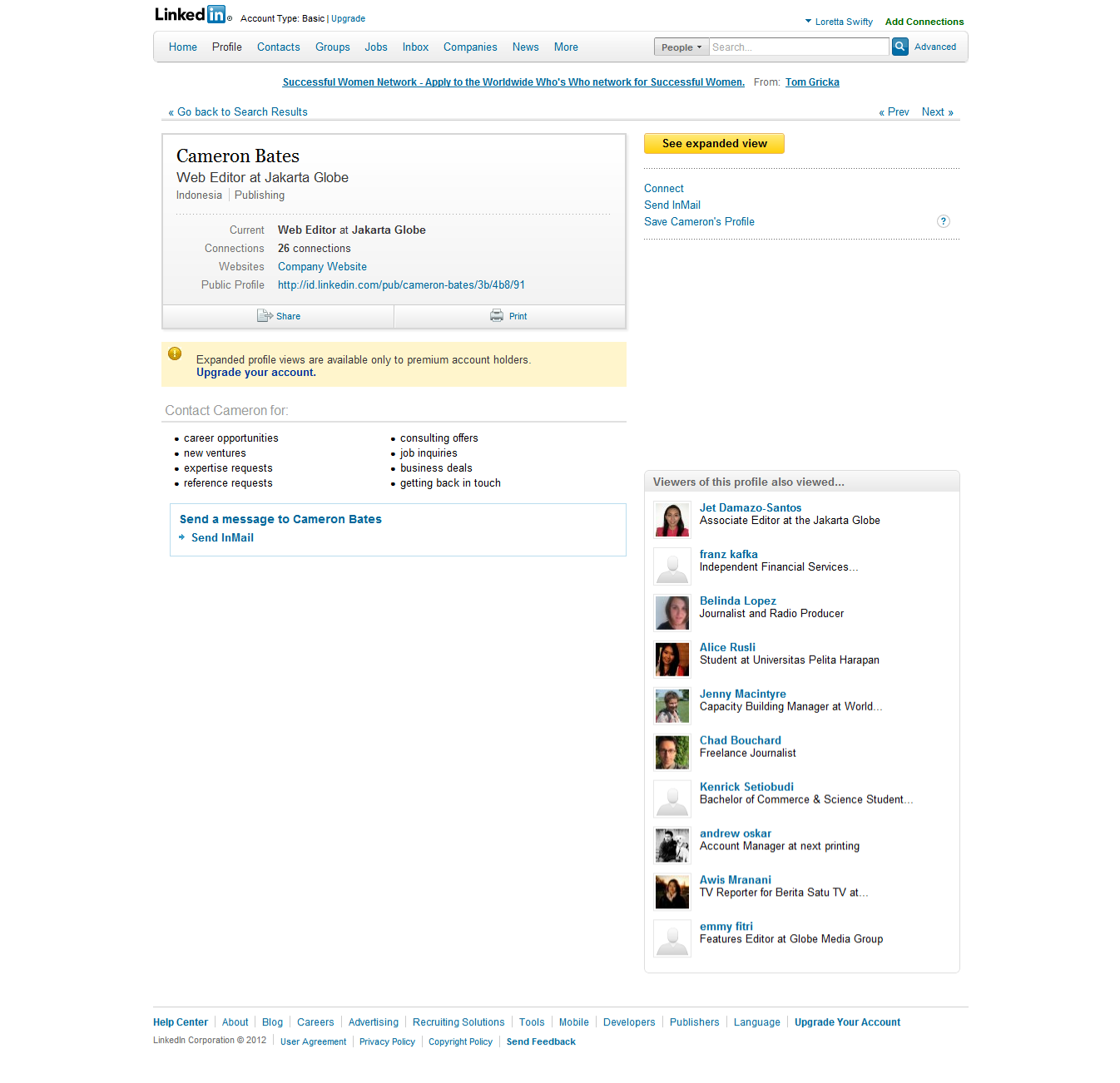Open the Companies menu item

470,47
